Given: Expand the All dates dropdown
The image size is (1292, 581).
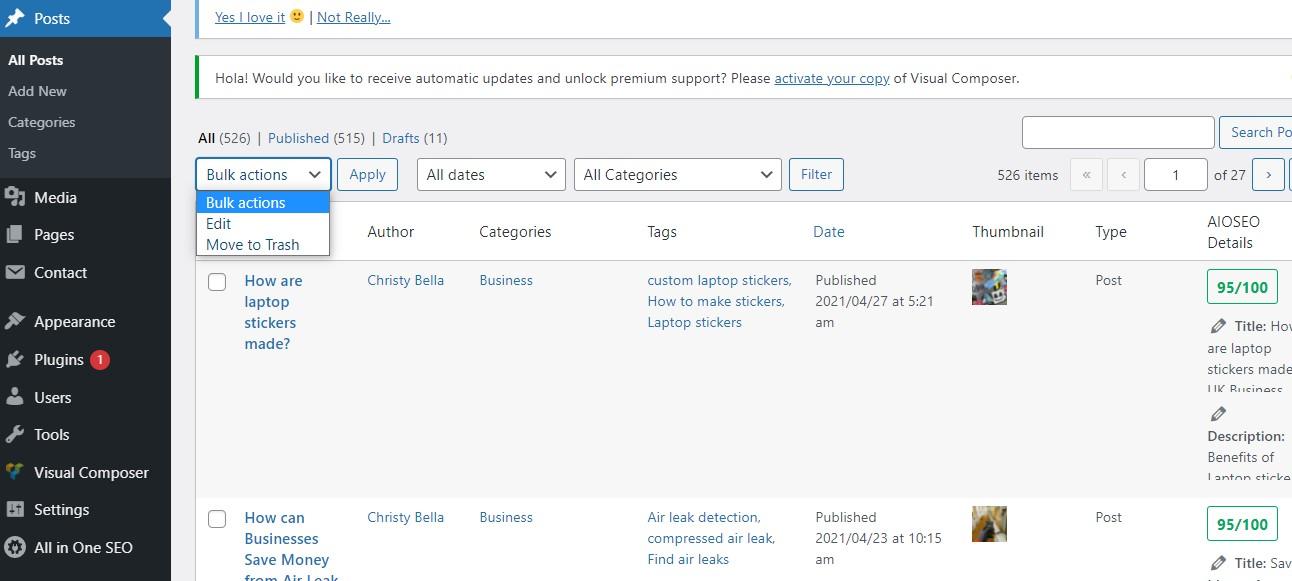Looking at the screenshot, I should point(491,175).
